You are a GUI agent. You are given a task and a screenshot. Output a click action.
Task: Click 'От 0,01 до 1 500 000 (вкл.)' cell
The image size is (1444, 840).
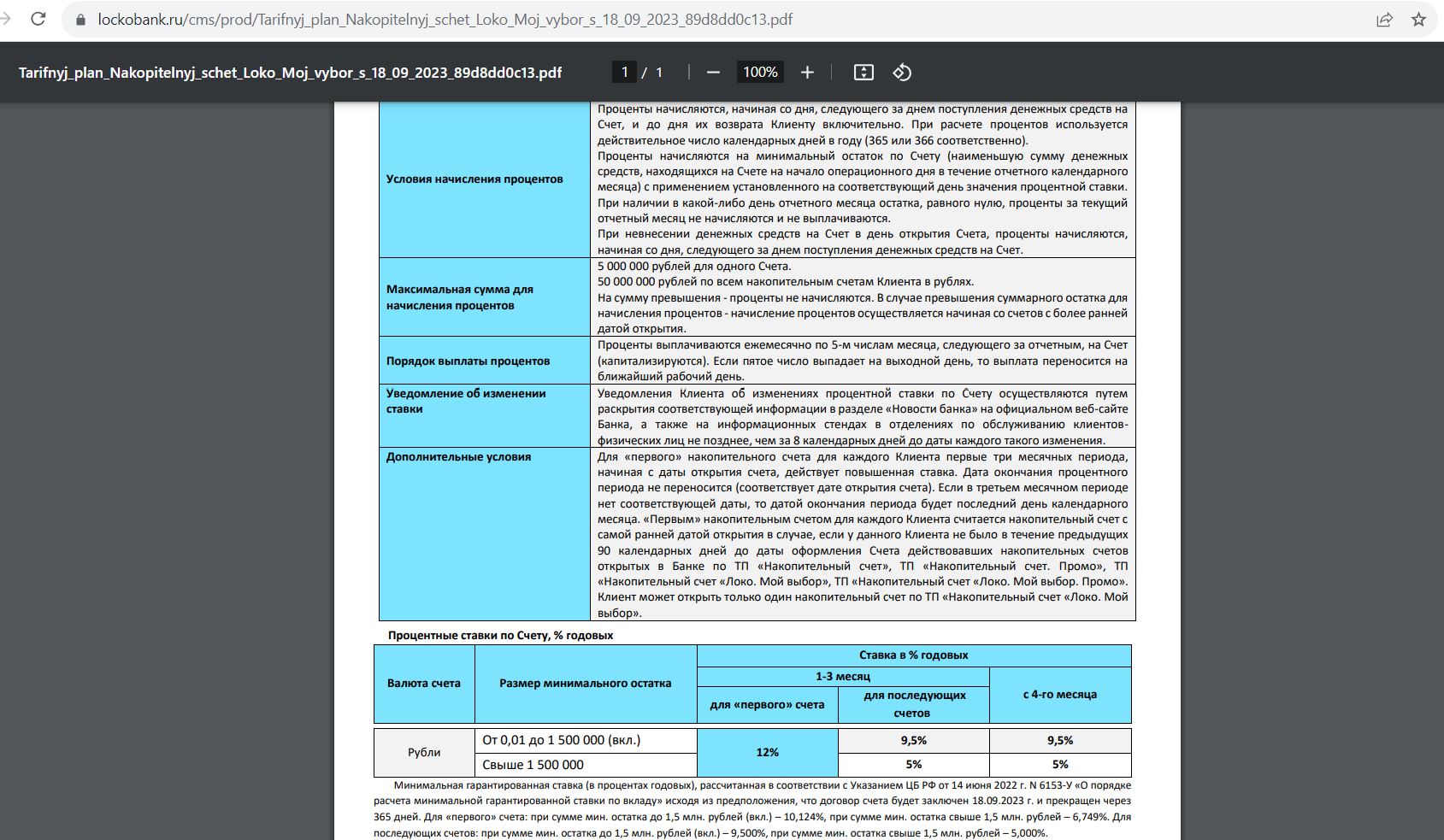[586, 740]
